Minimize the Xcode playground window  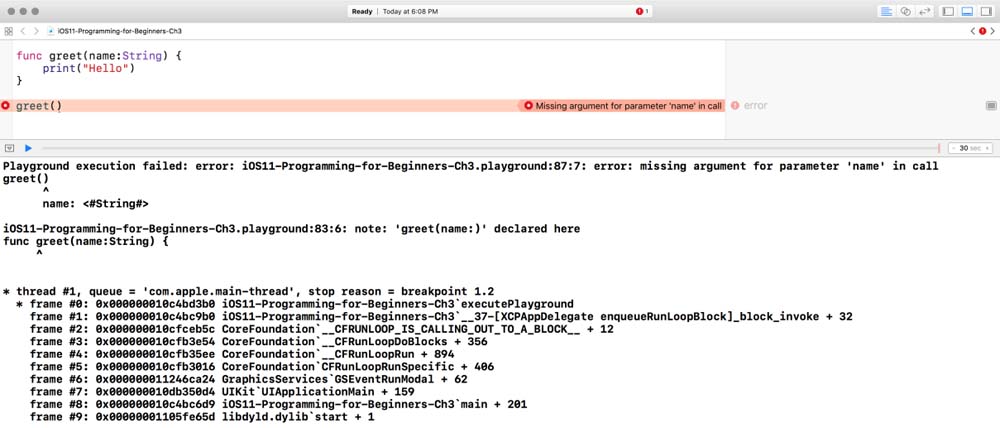(x=23, y=11)
